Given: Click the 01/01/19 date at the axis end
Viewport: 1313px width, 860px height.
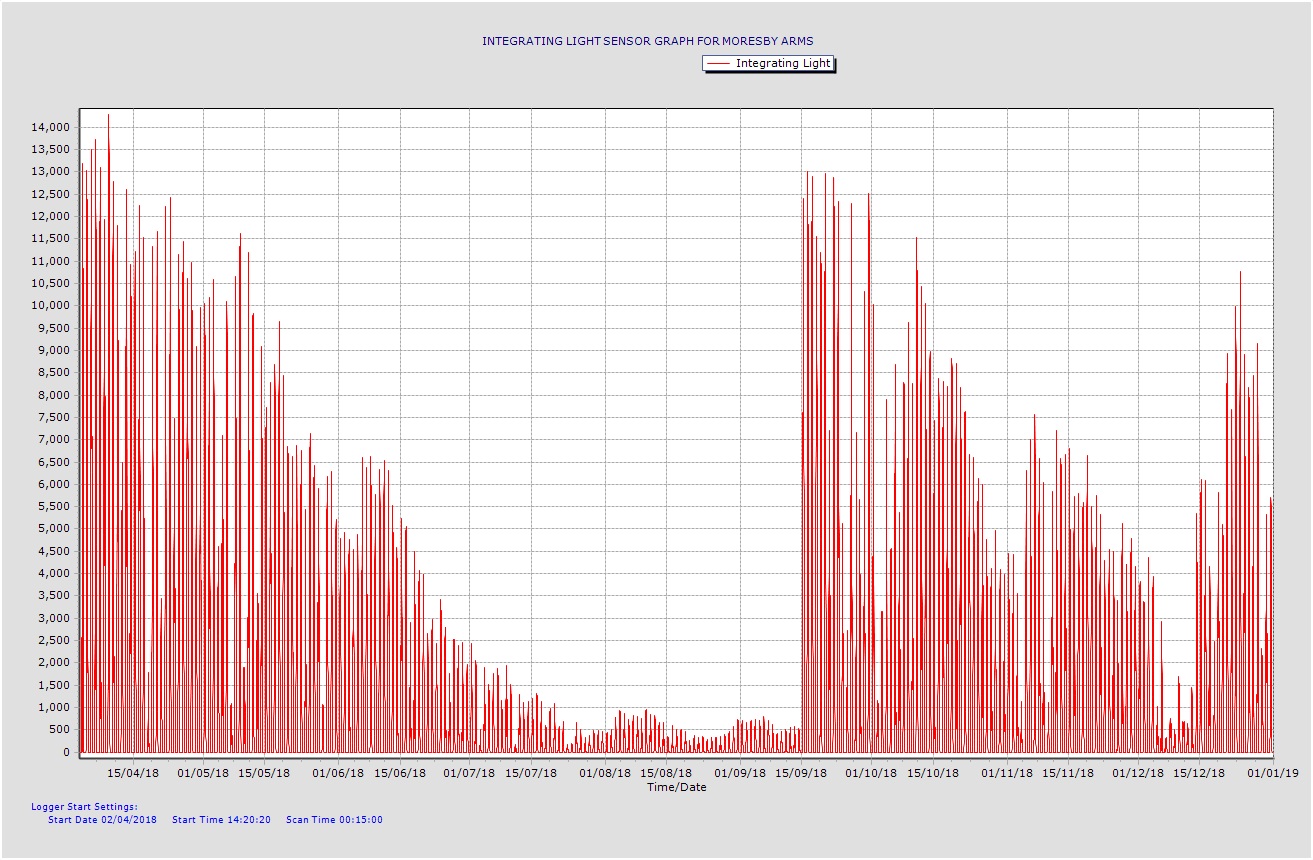Looking at the screenshot, I should pos(1271,773).
